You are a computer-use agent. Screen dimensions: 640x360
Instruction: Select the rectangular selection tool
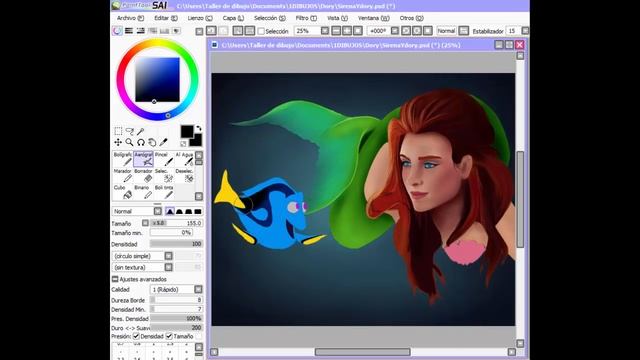click(x=118, y=131)
